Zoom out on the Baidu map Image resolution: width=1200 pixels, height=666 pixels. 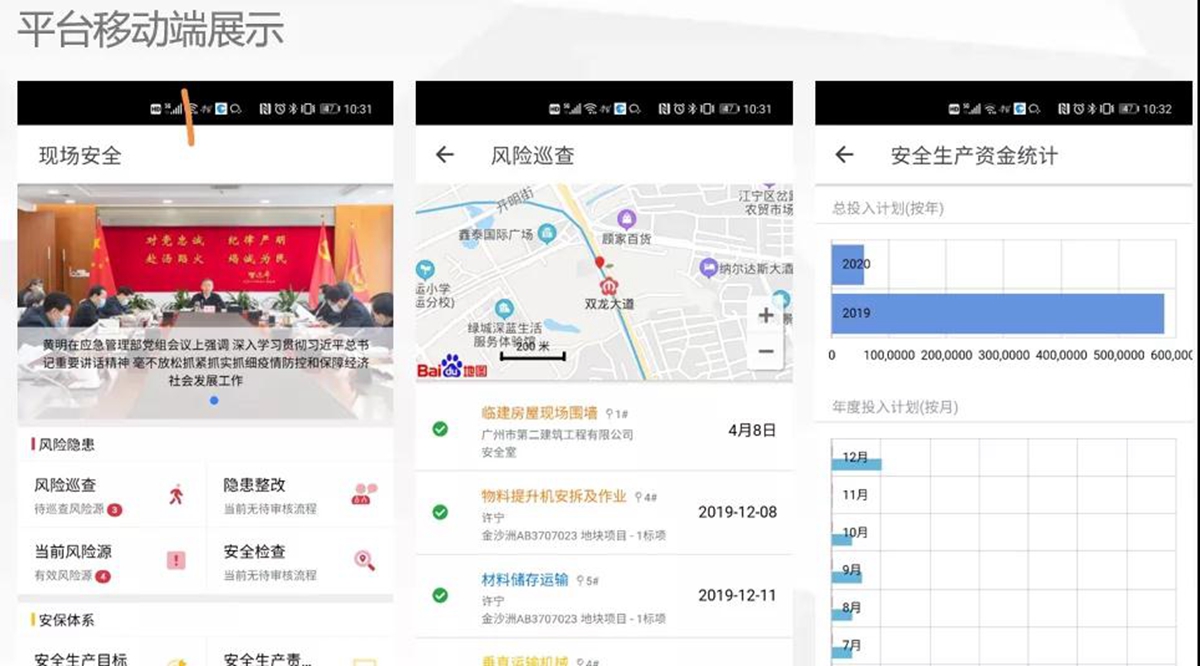766,351
